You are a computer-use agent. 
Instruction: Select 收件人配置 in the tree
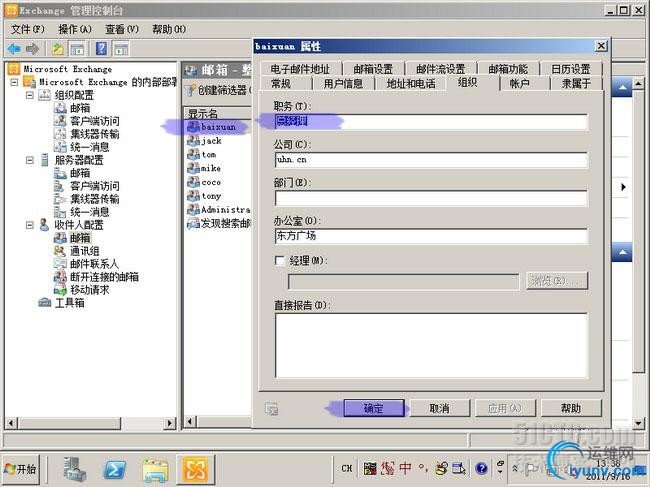coord(79,225)
